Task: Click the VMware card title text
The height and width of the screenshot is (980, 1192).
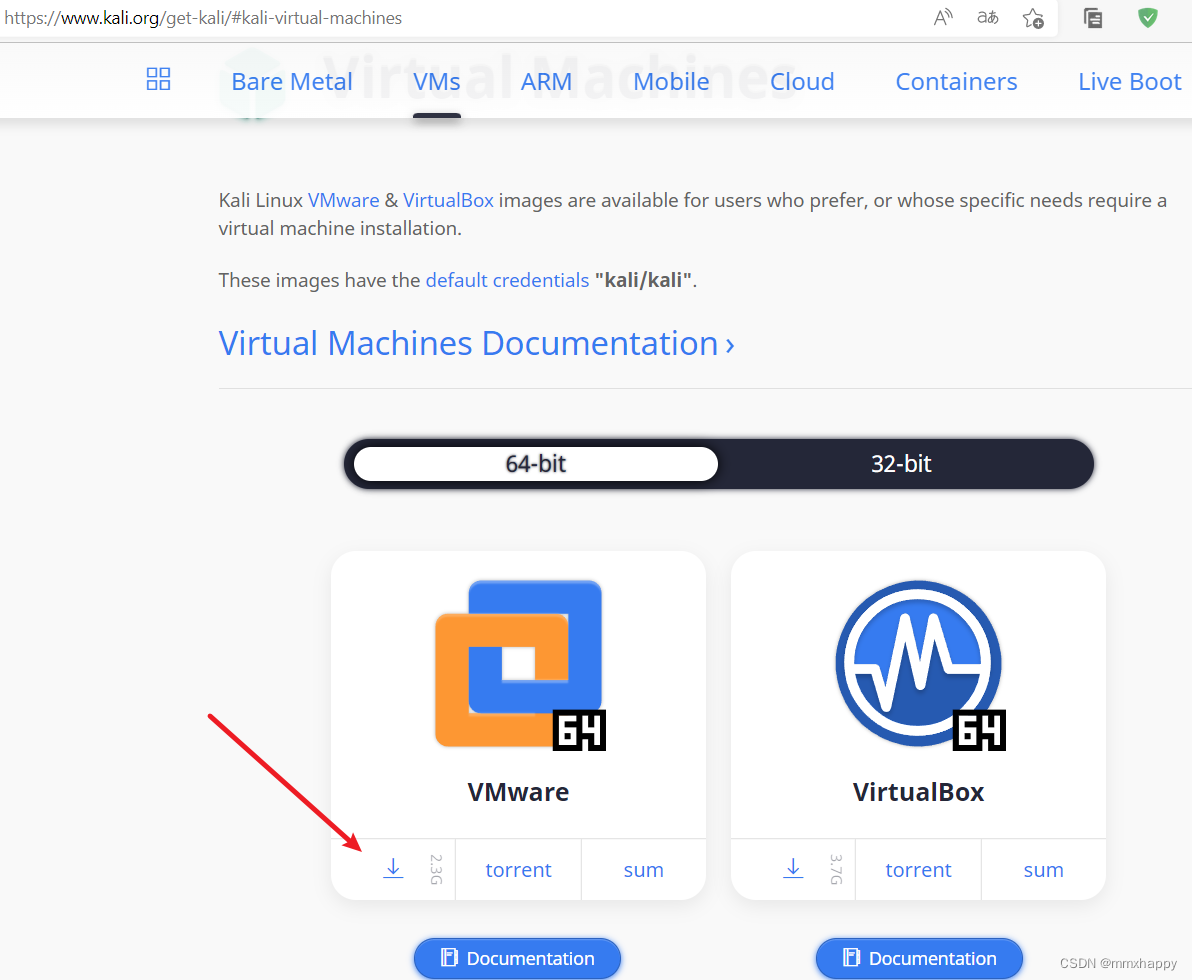Action: pyautogui.click(x=518, y=792)
